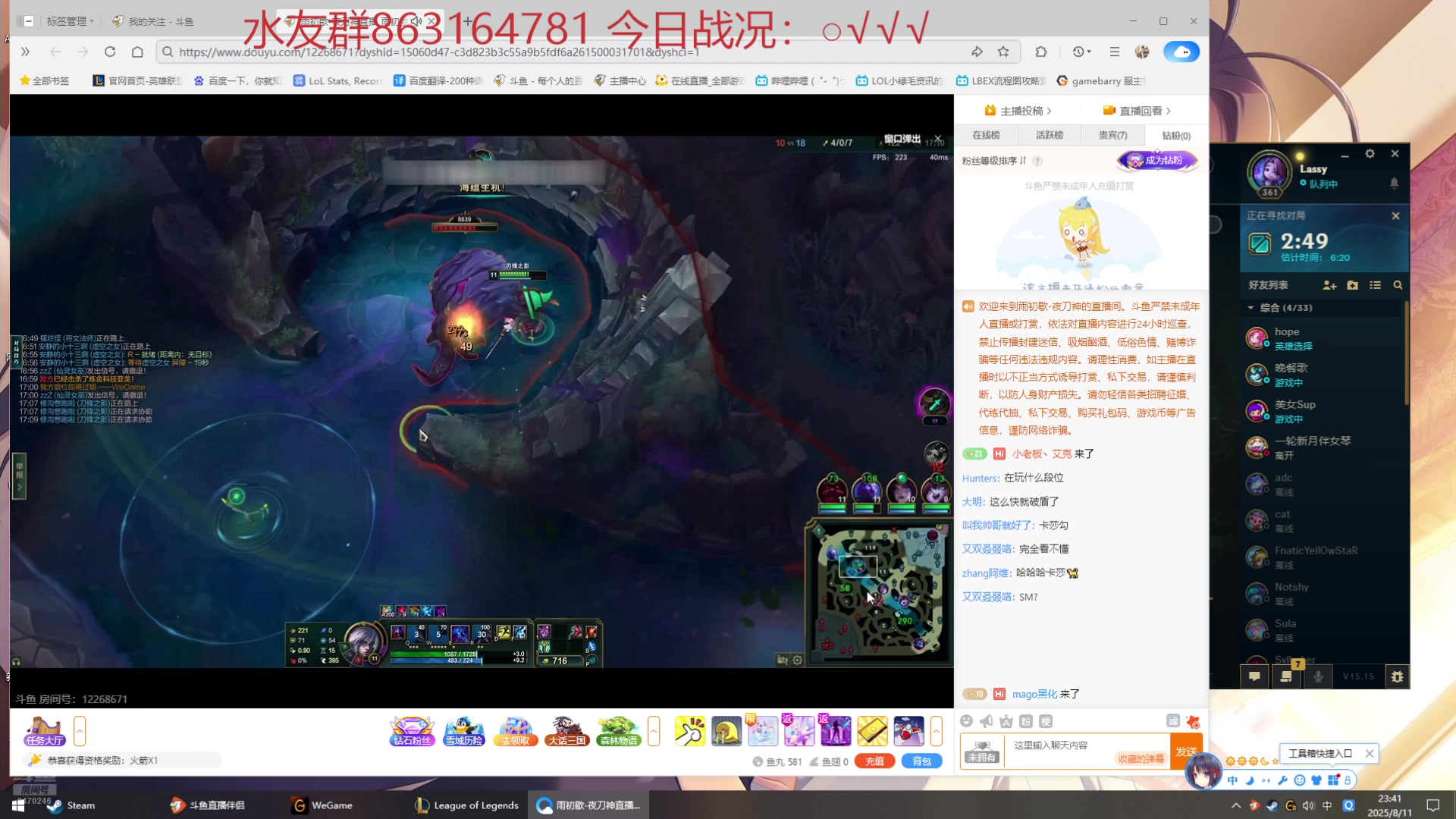Viewport: 1456px width, 819px height.
Task: Reload the page with the browser refresh icon
Action: click(x=110, y=52)
